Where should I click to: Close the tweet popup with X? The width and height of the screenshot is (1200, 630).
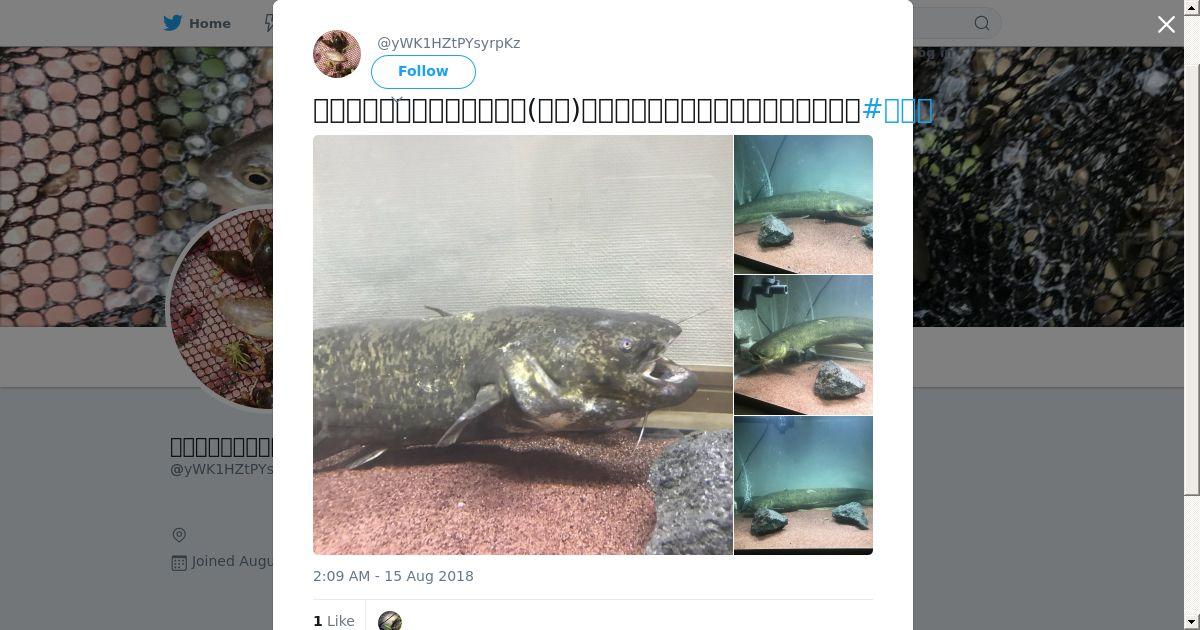(1166, 25)
